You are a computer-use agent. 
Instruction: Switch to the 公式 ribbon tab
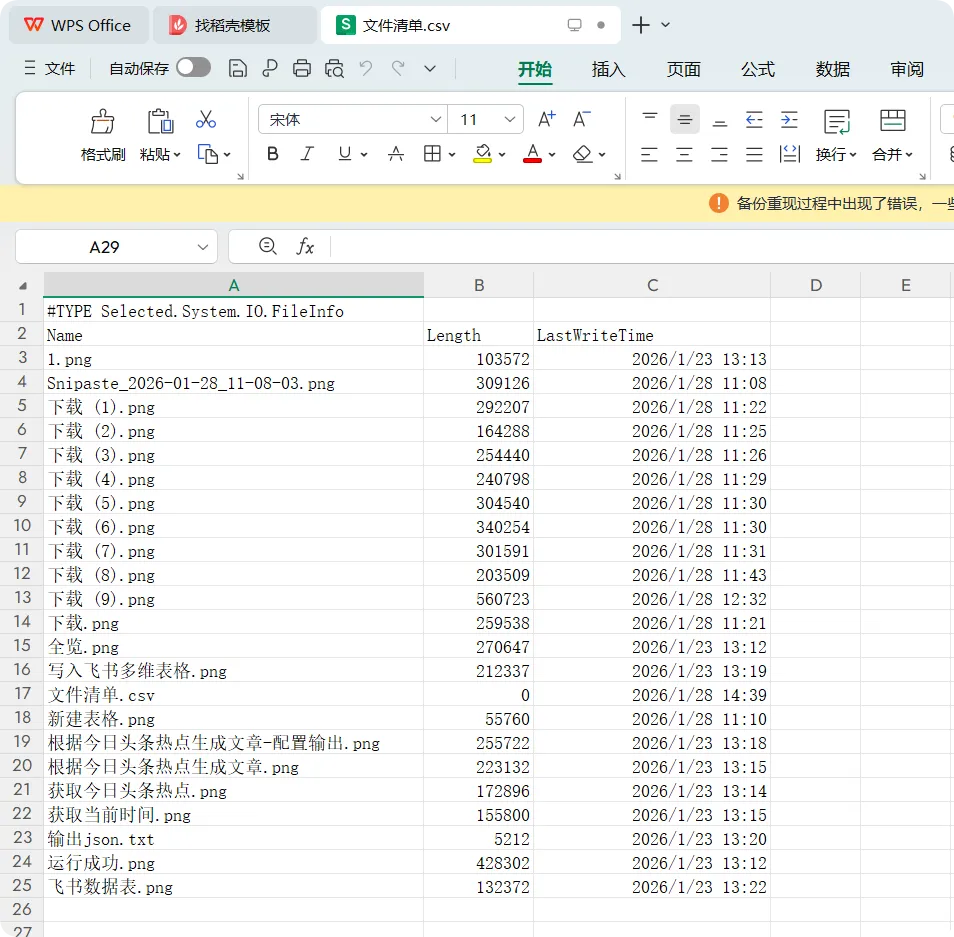(x=758, y=69)
